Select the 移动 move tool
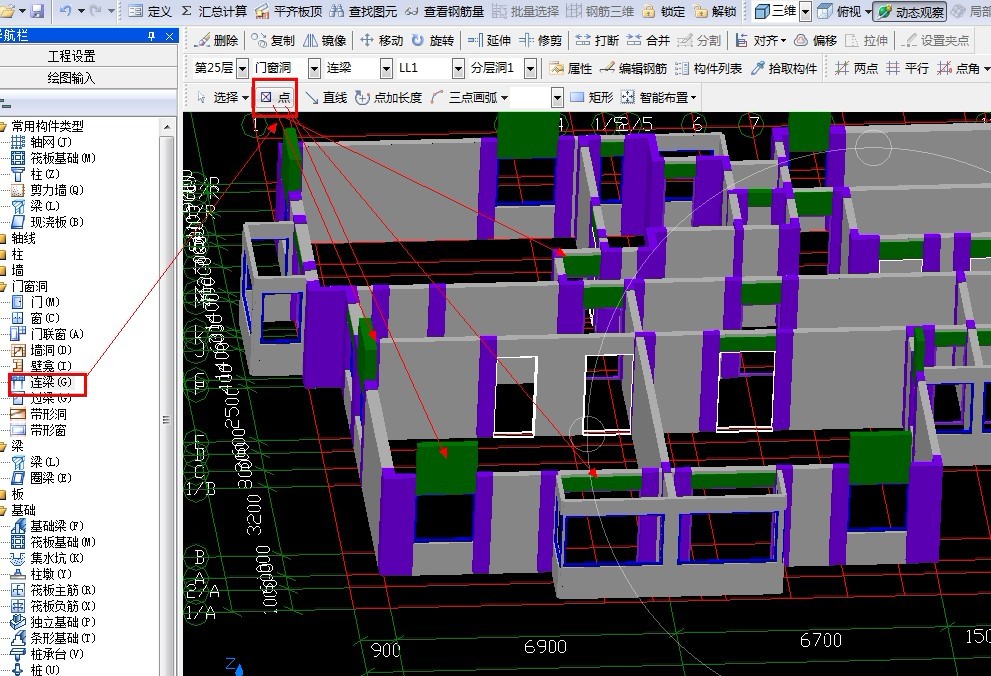Screen dimensions: 991x676 (x=381, y=40)
